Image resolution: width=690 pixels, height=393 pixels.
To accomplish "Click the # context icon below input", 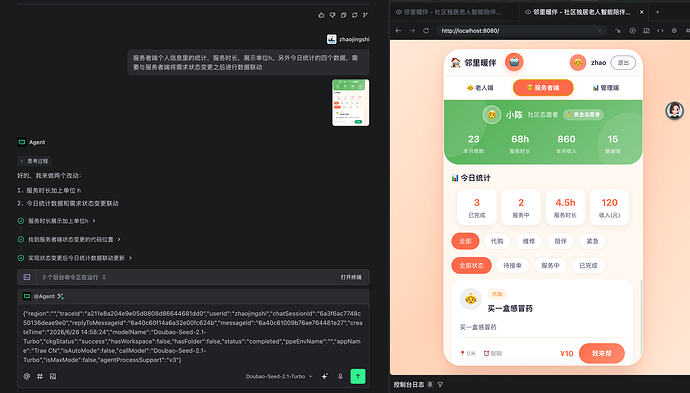I will (40, 376).
